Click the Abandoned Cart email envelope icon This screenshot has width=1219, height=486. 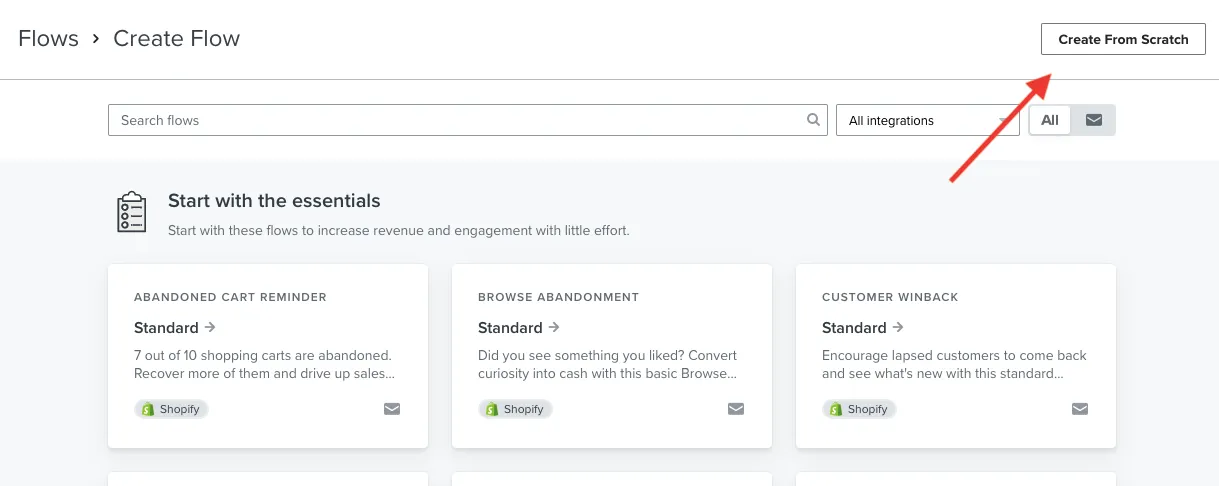pyautogui.click(x=392, y=409)
